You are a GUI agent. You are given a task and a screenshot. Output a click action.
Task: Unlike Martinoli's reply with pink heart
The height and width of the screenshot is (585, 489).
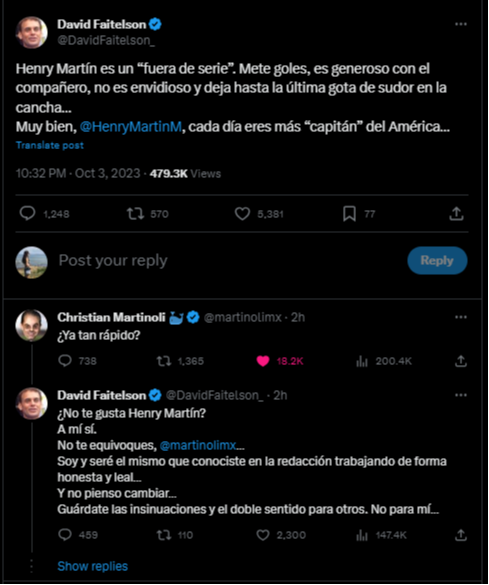coord(263,361)
